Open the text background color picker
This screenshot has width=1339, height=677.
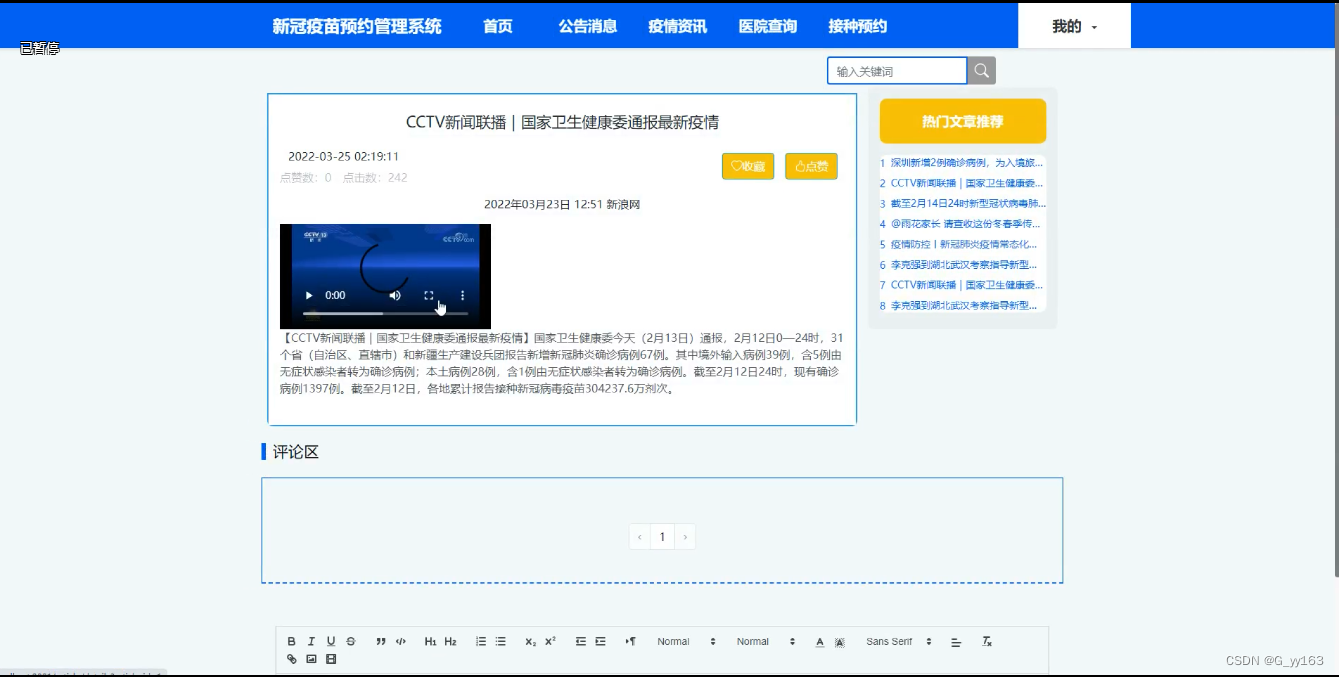[x=840, y=642]
